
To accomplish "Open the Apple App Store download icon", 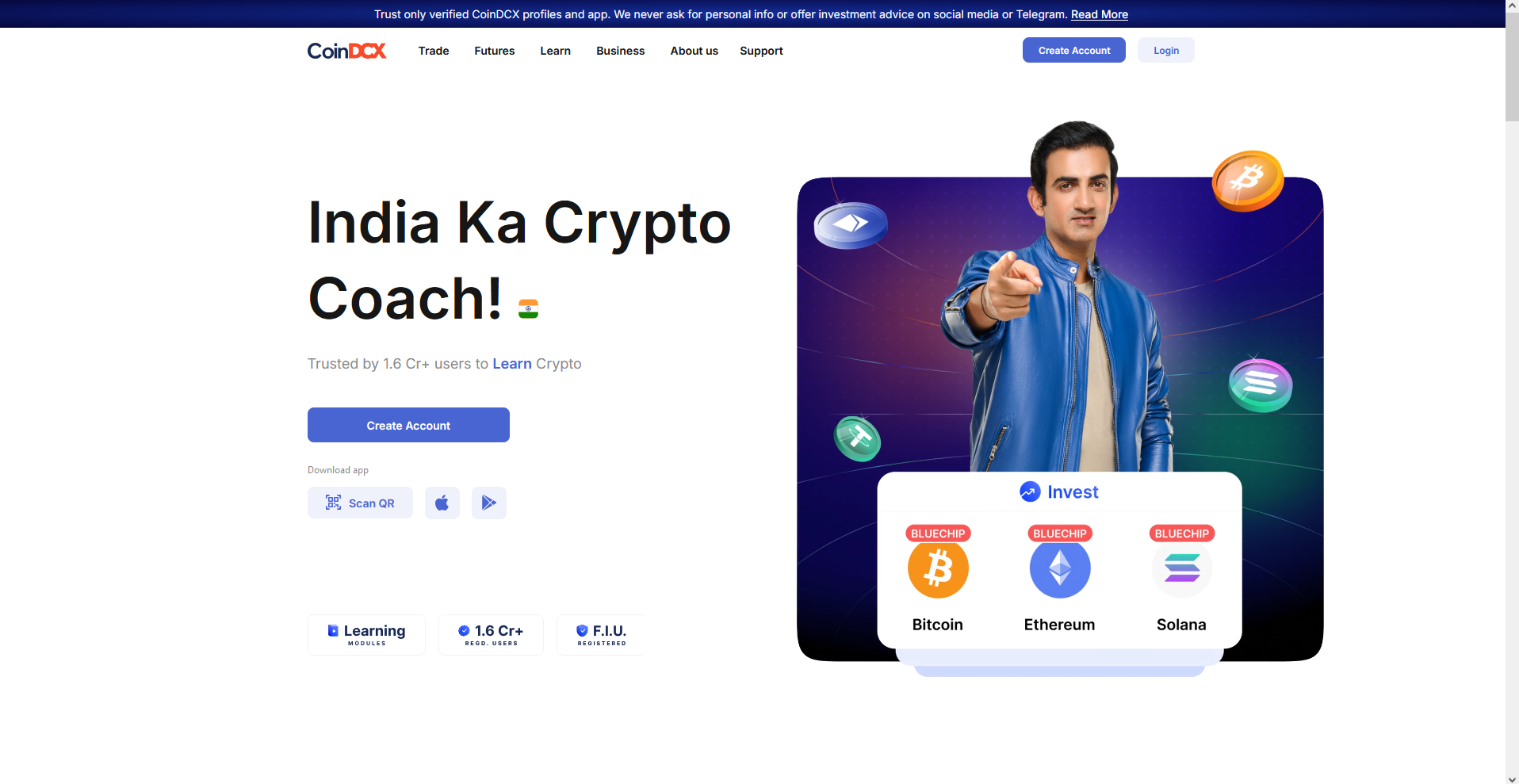I will 442,503.
